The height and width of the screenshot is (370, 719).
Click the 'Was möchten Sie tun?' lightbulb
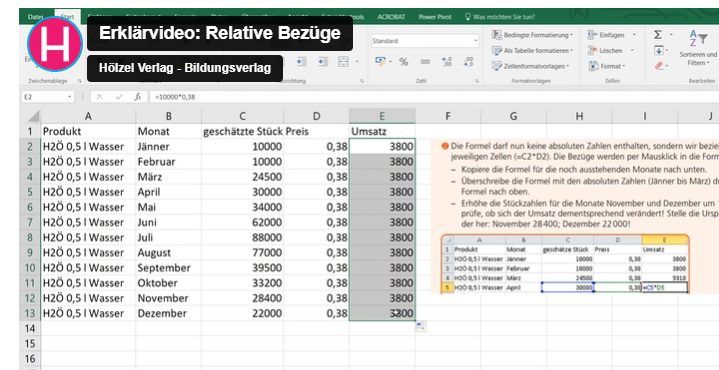click(x=468, y=17)
